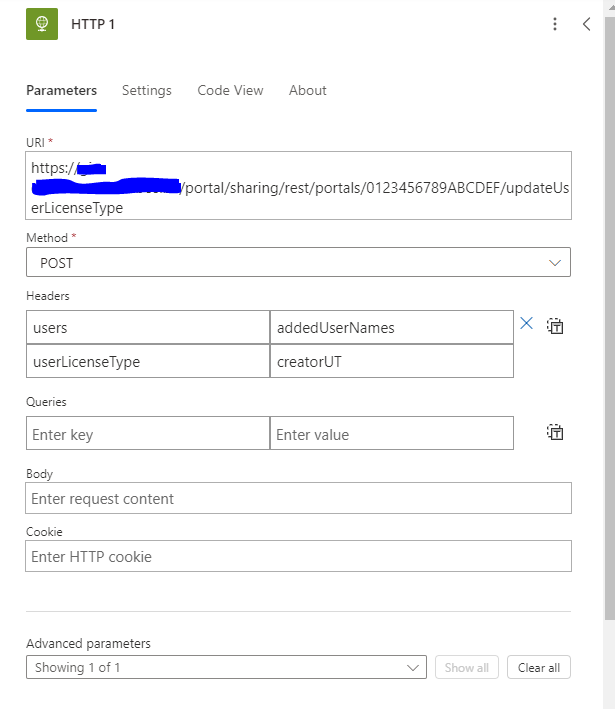The height and width of the screenshot is (709, 615).
Task: Expand the Advanced parameters dropdown
Action: (226, 667)
